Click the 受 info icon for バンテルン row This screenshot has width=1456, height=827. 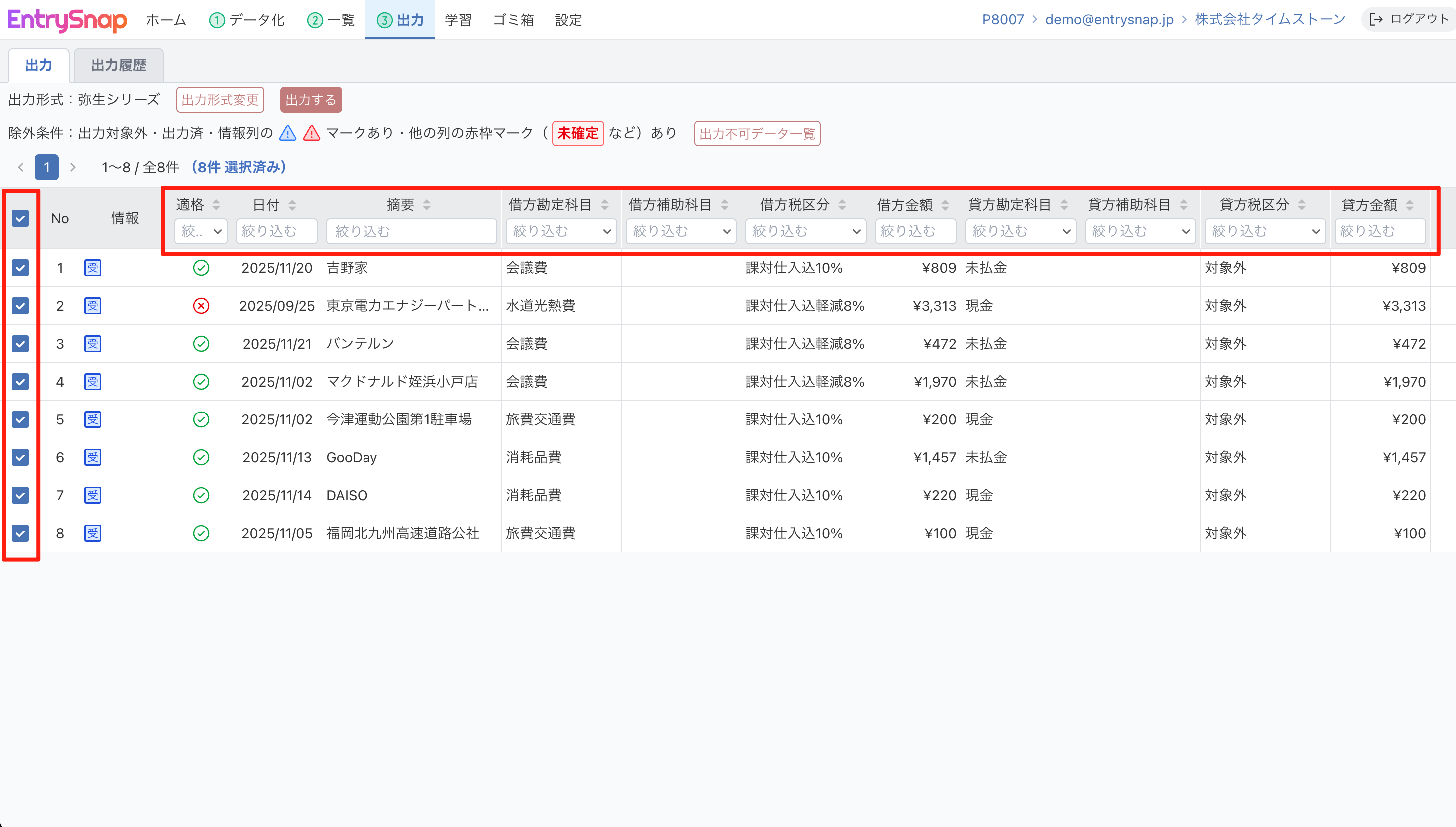(92, 344)
